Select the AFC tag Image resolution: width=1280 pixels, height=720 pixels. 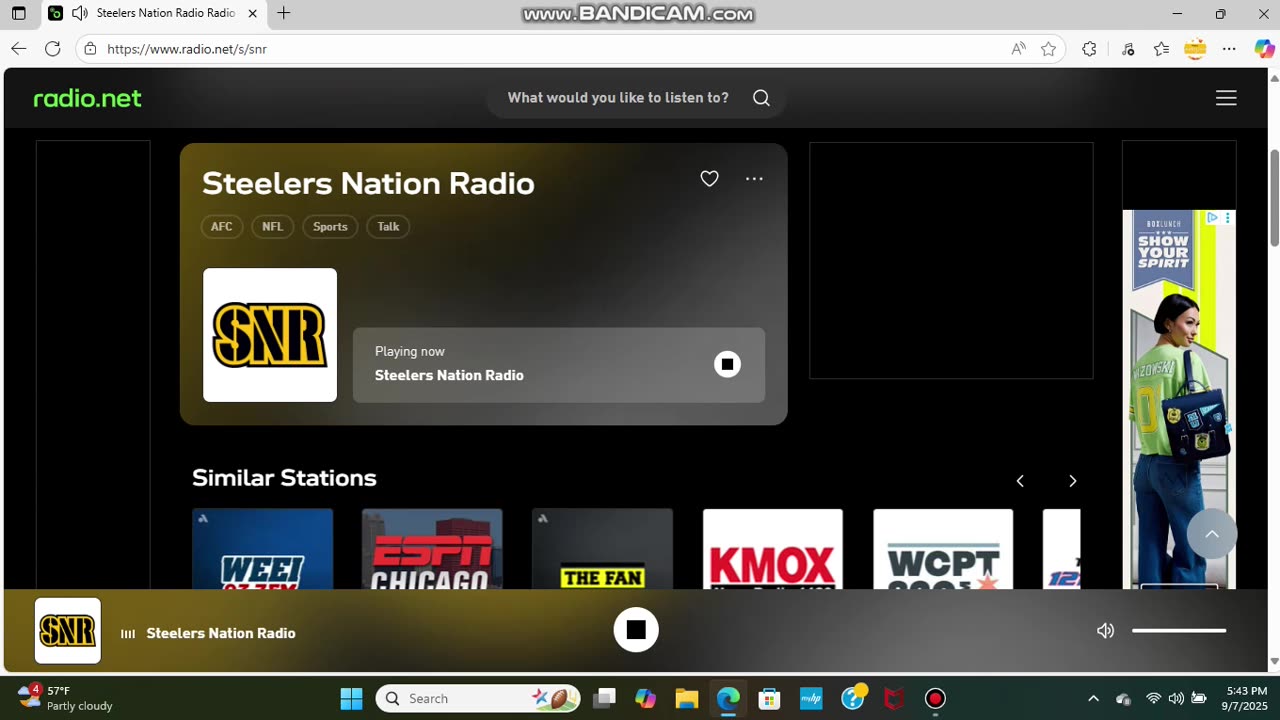[x=222, y=227]
